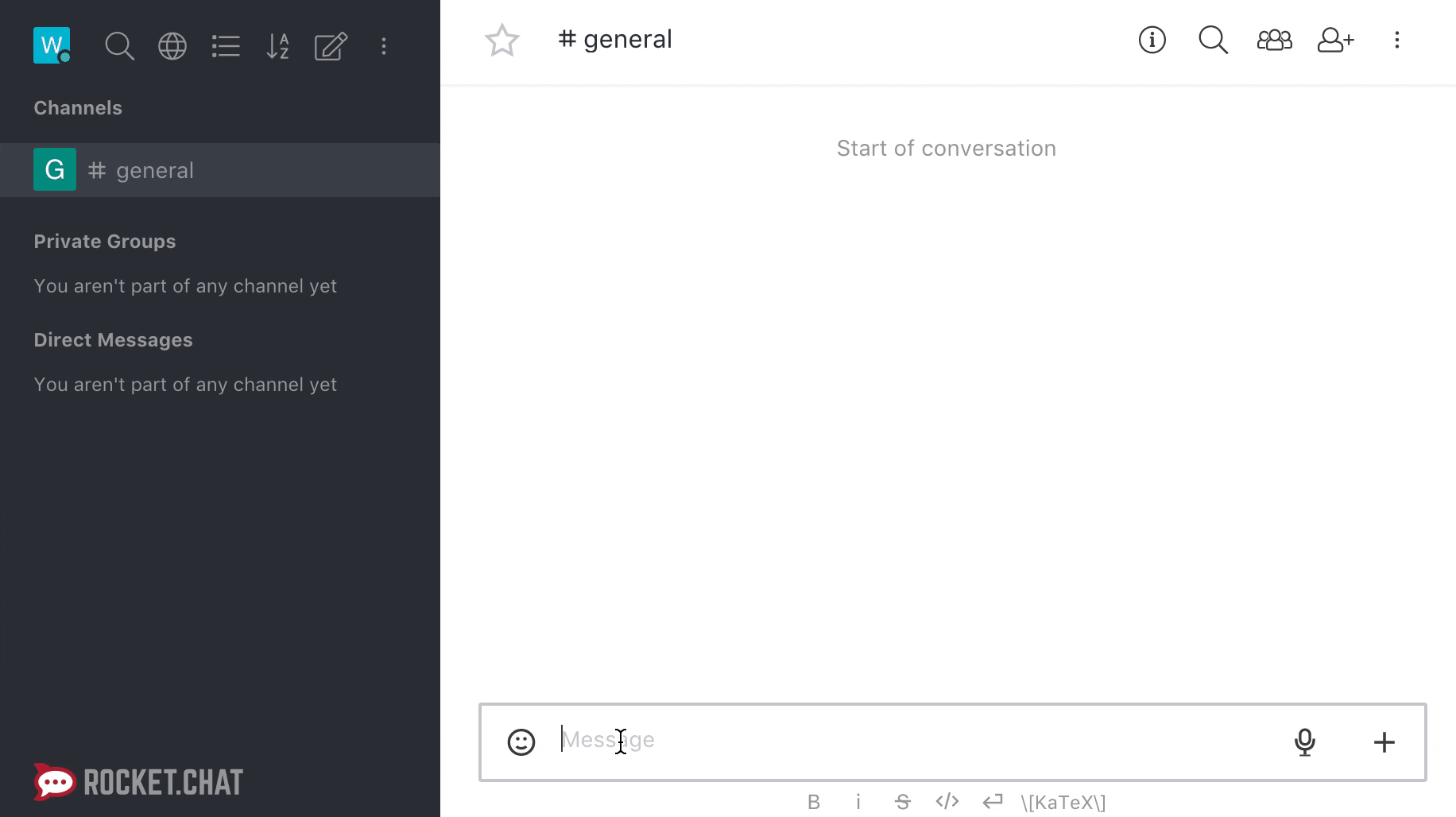Change sidebar view mode list icon
The height and width of the screenshot is (817, 1456).
point(226,46)
